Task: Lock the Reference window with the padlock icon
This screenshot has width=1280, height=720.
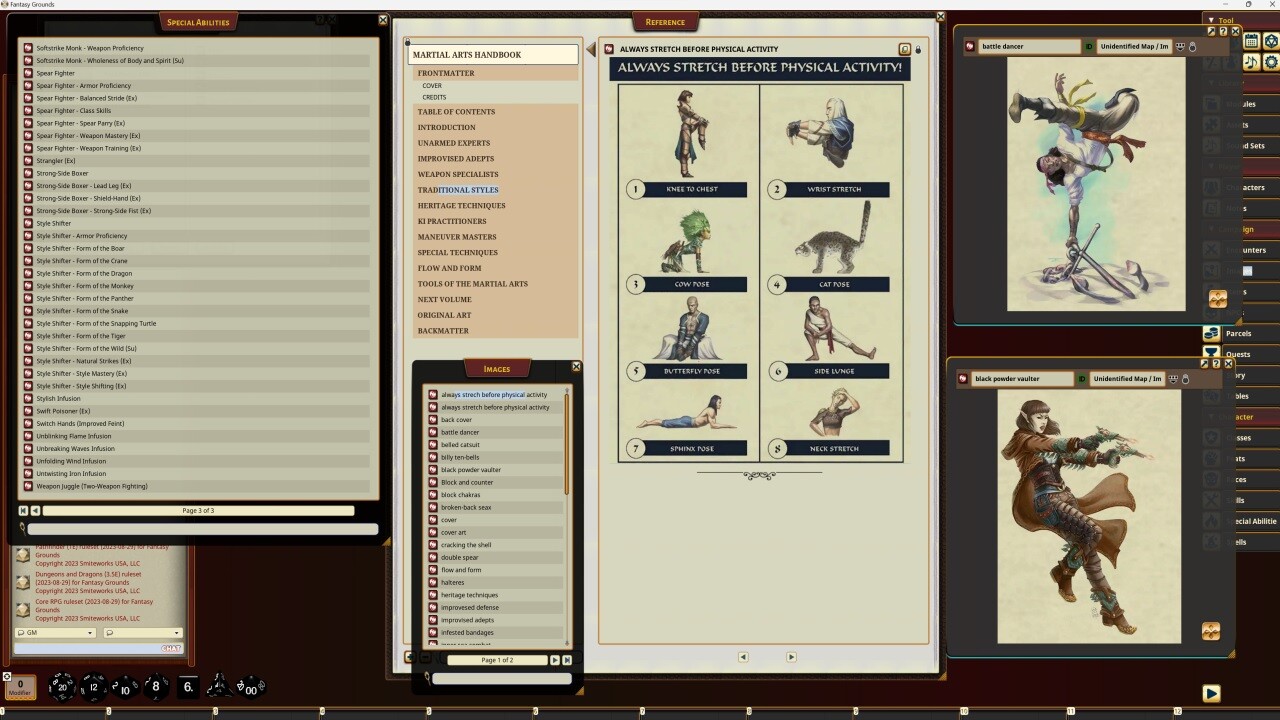Action: (917, 49)
